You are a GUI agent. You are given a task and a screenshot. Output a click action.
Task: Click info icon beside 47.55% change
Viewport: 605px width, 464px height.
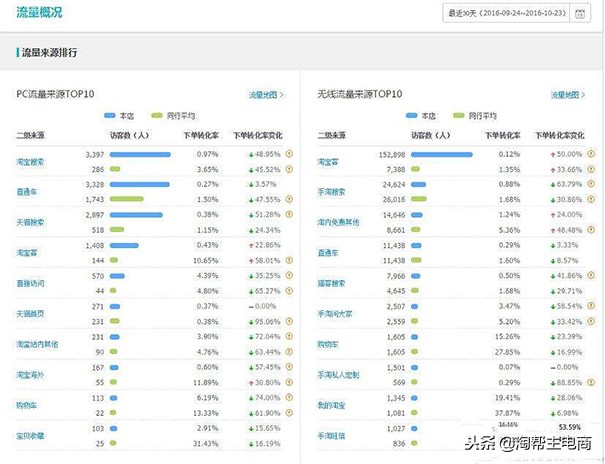(289, 199)
